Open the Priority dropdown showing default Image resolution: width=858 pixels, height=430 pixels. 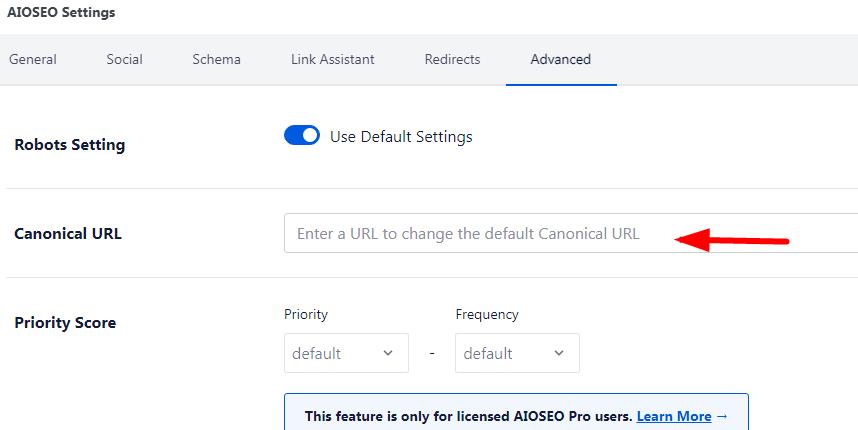(x=346, y=353)
